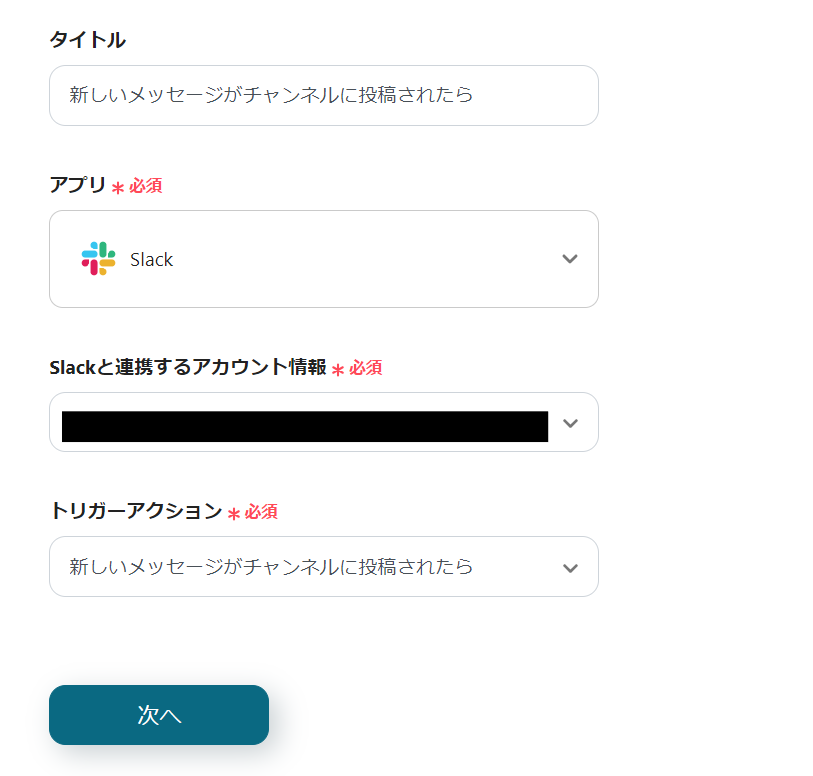Image resolution: width=813 pixels, height=776 pixels.
Task: Click the red asterisk next to アカウント情報
Action: tap(338, 370)
